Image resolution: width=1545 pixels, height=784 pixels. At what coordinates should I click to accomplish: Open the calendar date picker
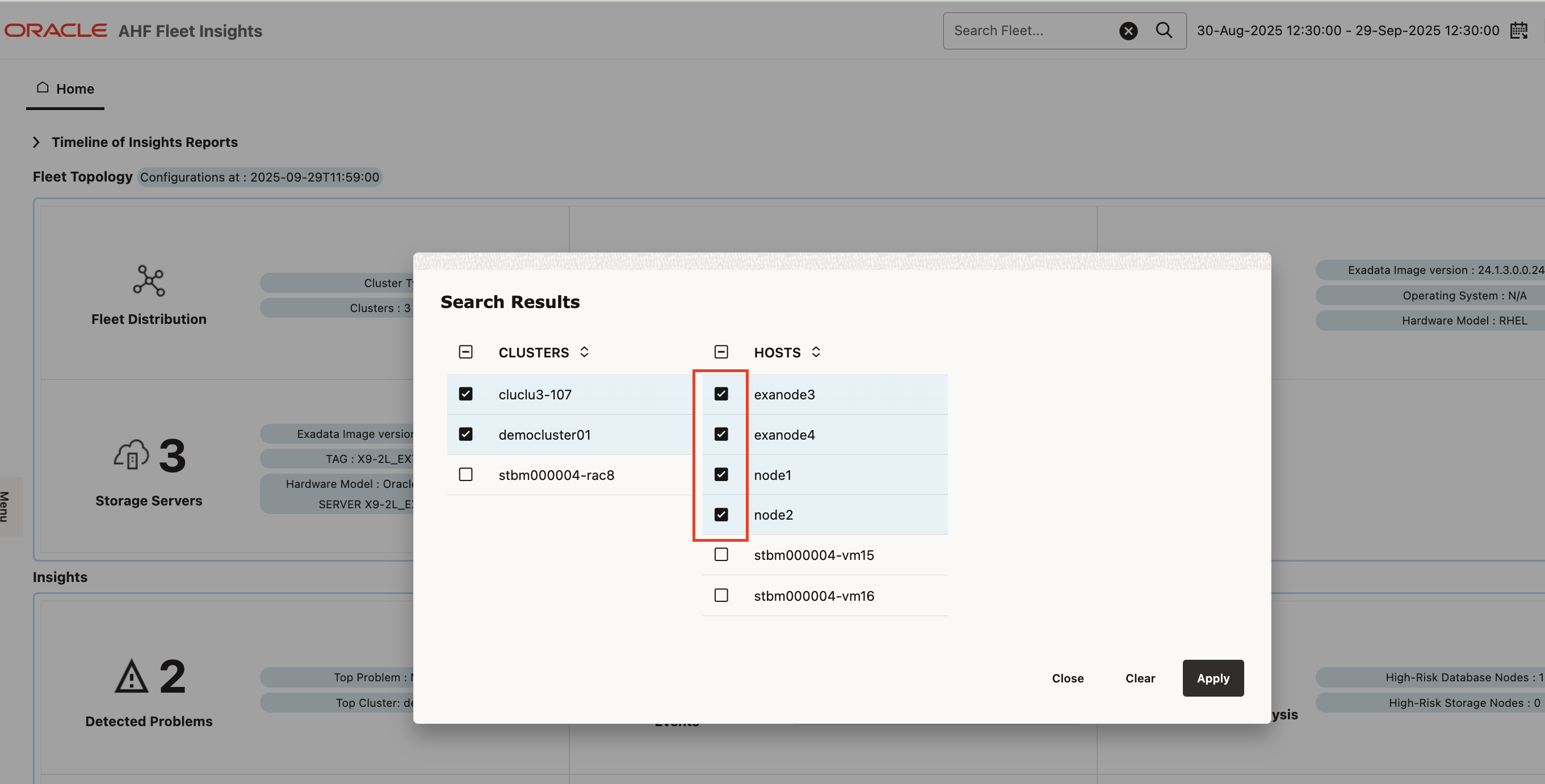pyautogui.click(x=1520, y=30)
